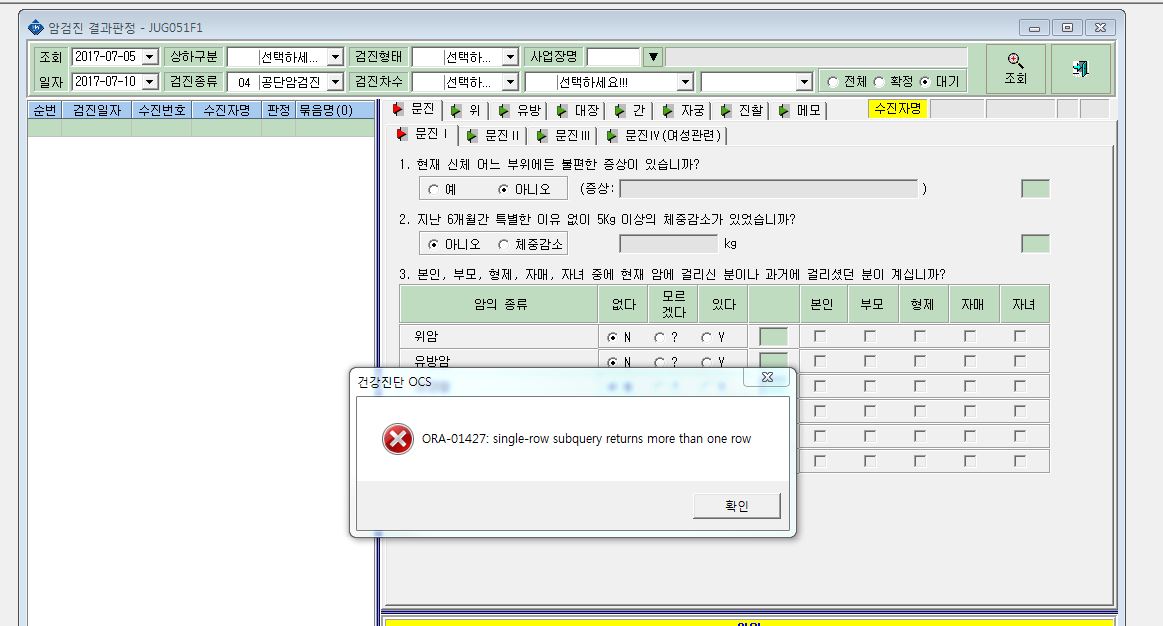Click the 조회 magnifier search icon button
This screenshot has height=626, width=1163.
click(x=1015, y=69)
